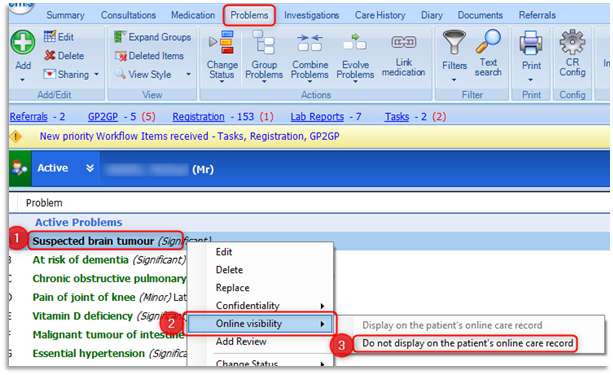The height and width of the screenshot is (375, 613).
Task: Open the Print dropdown arrow
Action: coord(531,80)
